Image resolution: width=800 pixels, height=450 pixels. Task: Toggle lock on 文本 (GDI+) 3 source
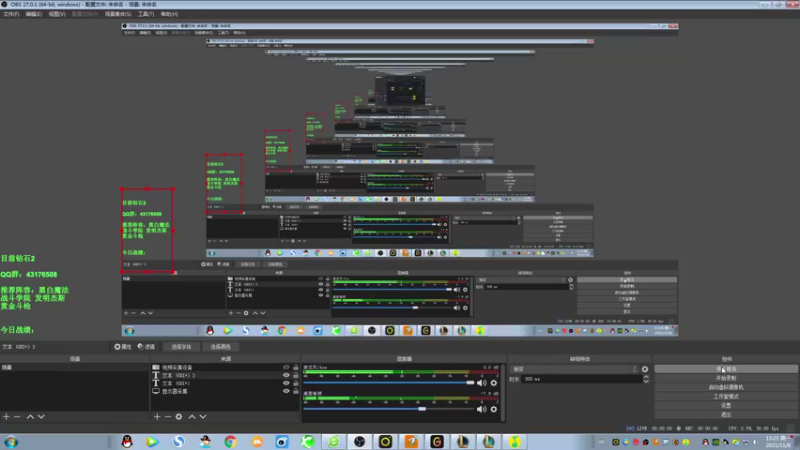click(296, 375)
